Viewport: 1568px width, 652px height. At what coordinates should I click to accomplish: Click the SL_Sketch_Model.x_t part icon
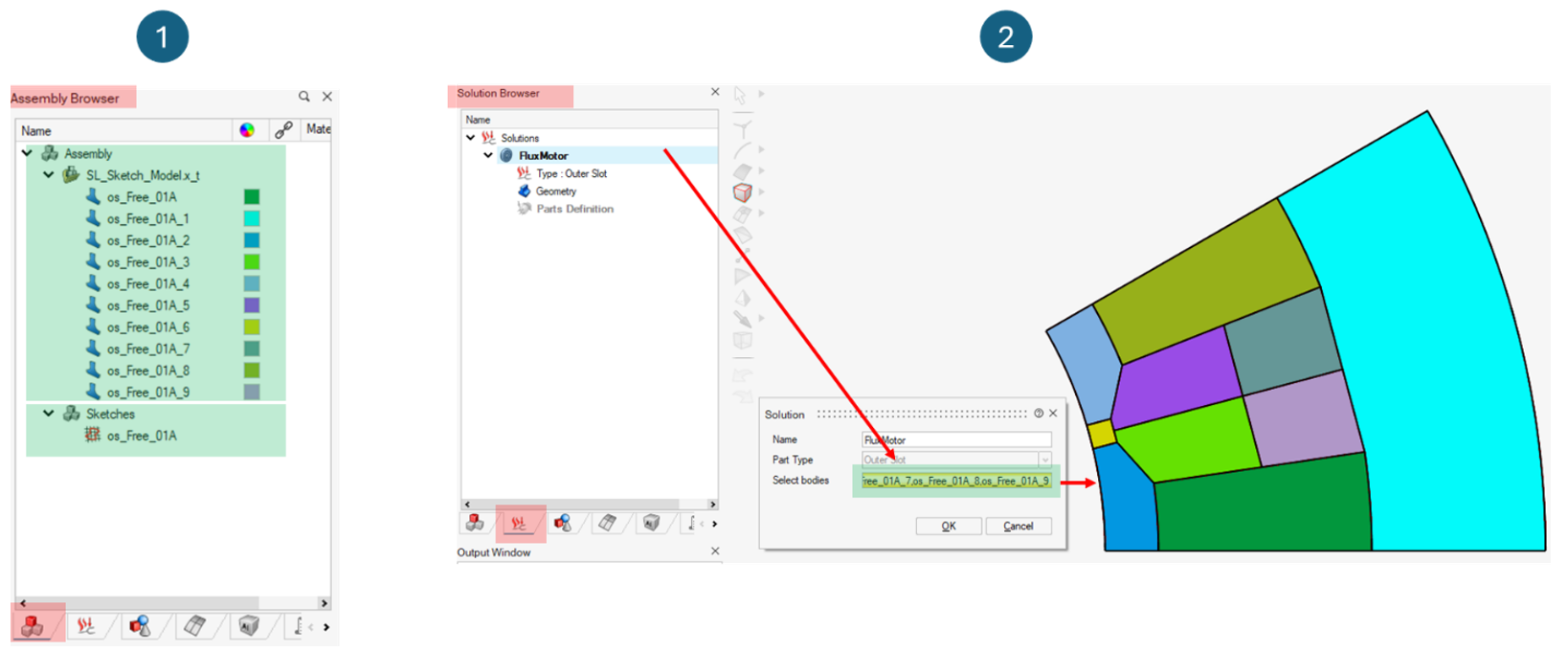click(71, 175)
